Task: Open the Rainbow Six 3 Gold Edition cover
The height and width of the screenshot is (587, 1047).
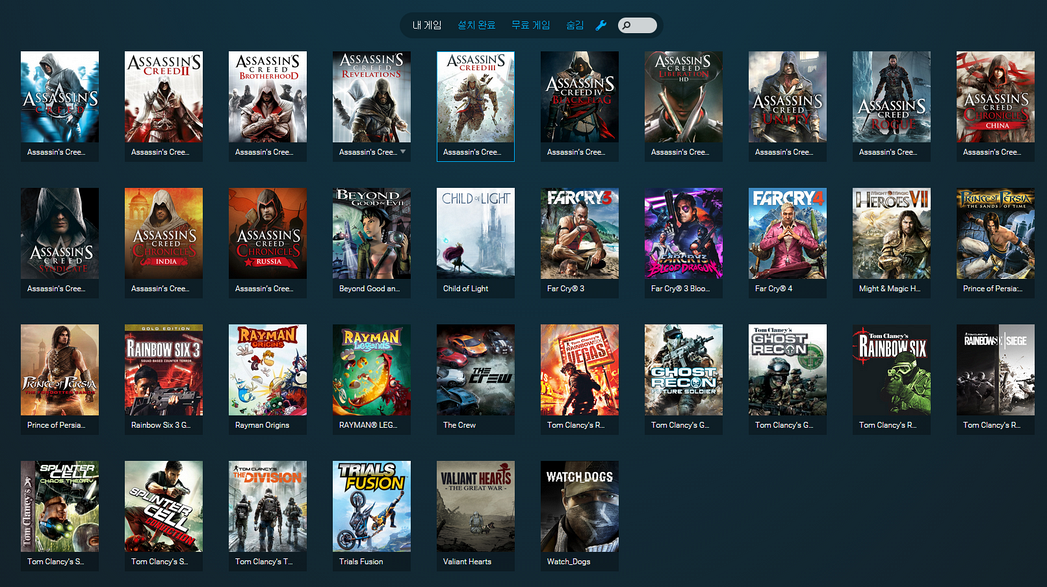Action: [x=164, y=370]
